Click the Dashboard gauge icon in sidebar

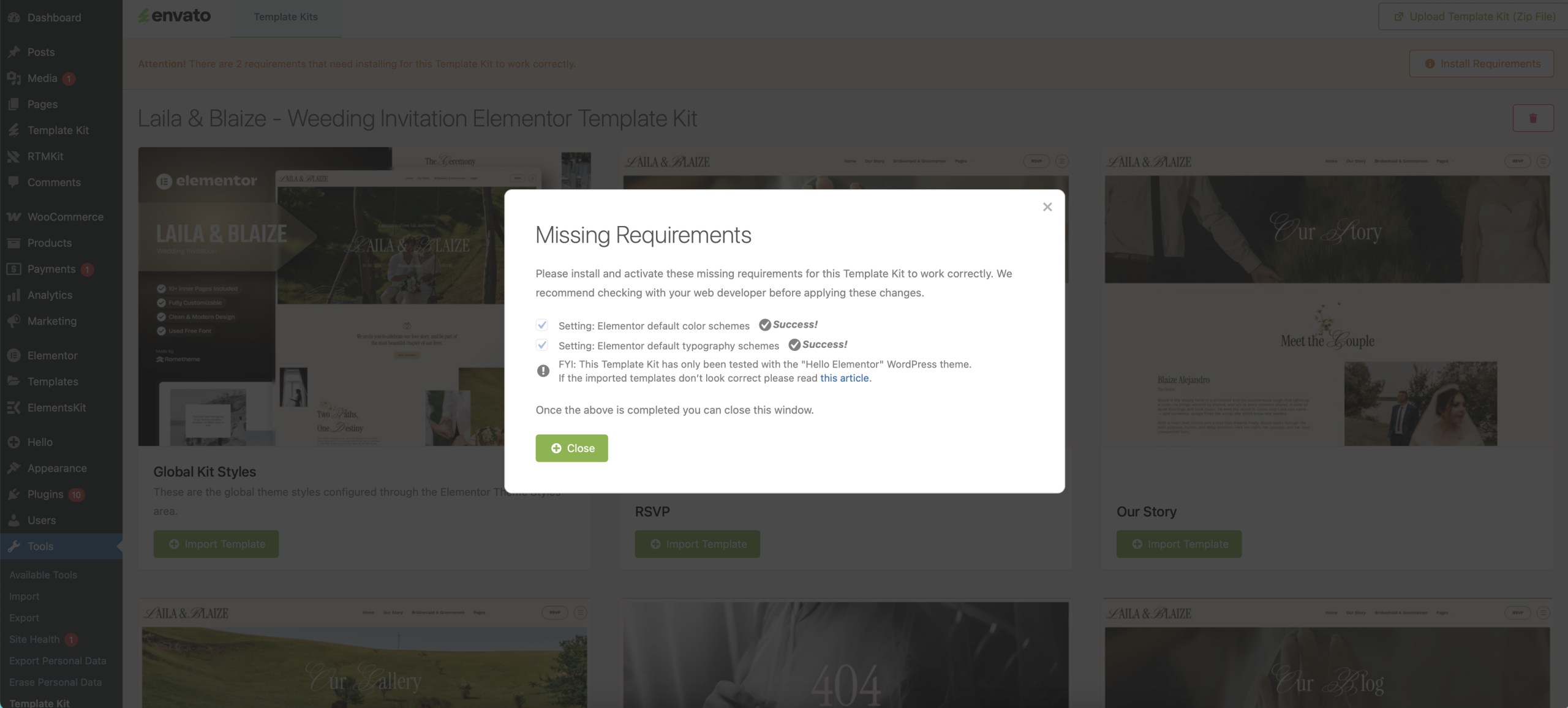pyautogui.click(x=13, y=17)
